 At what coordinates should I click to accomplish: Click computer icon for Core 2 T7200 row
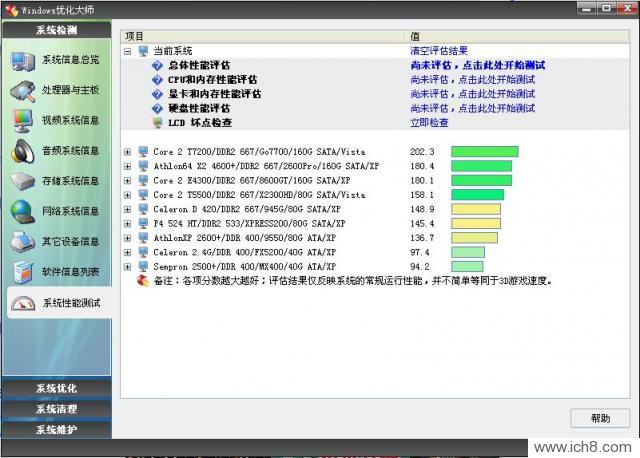pyautogui.click(x=143, y=152)
